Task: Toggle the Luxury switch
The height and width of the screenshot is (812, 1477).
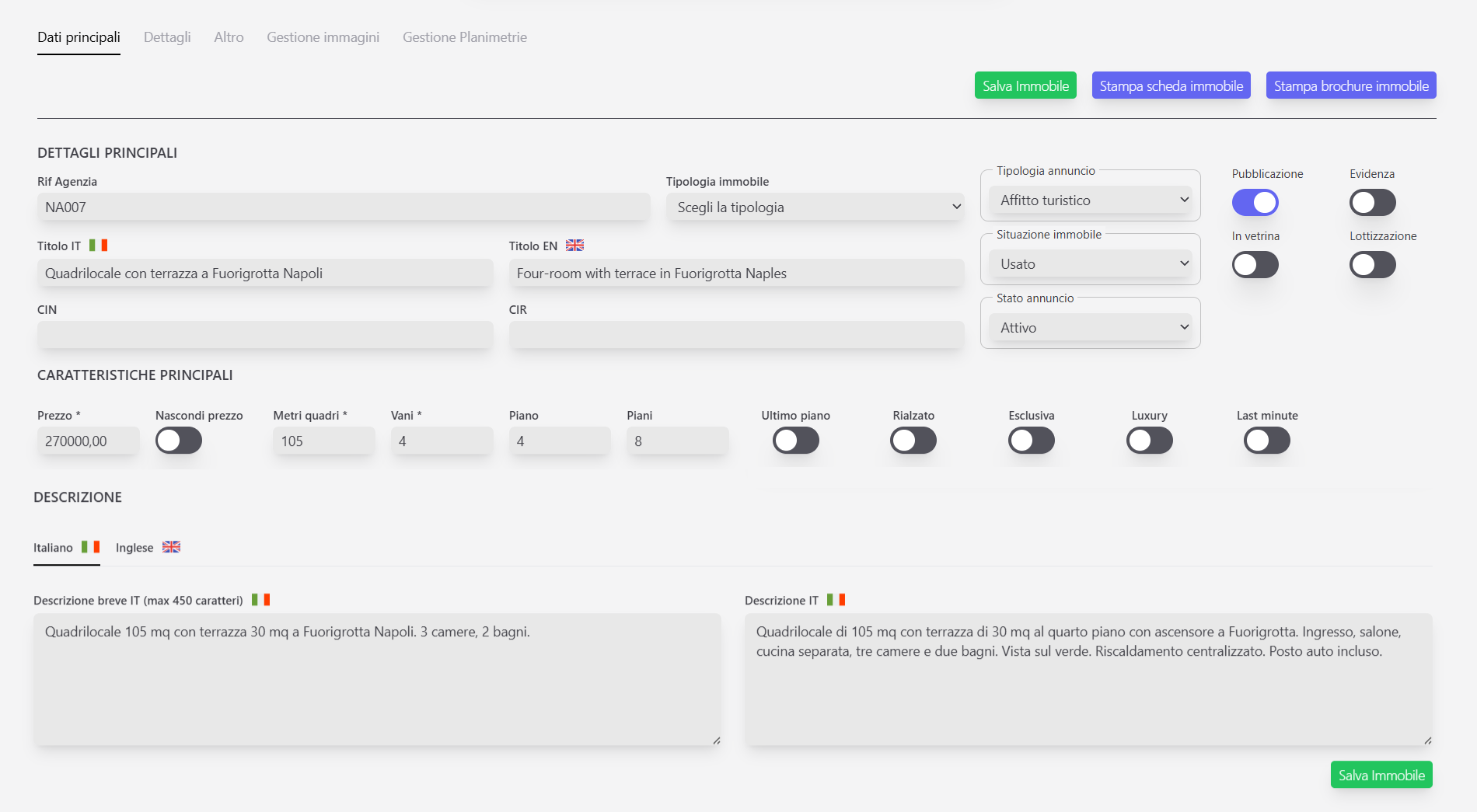Action: tap(1150, 441)
